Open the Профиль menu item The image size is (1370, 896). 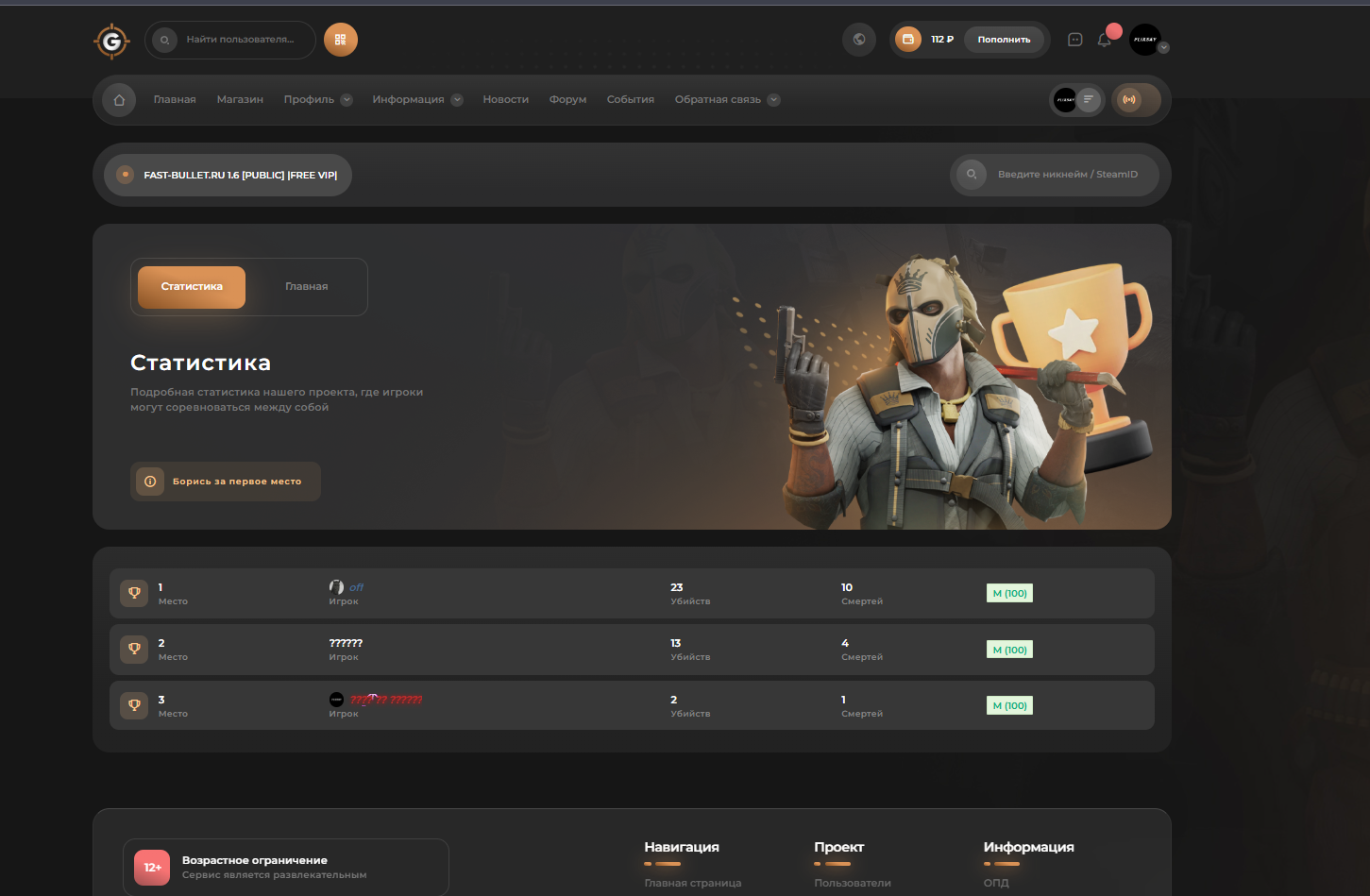point(309,99)
